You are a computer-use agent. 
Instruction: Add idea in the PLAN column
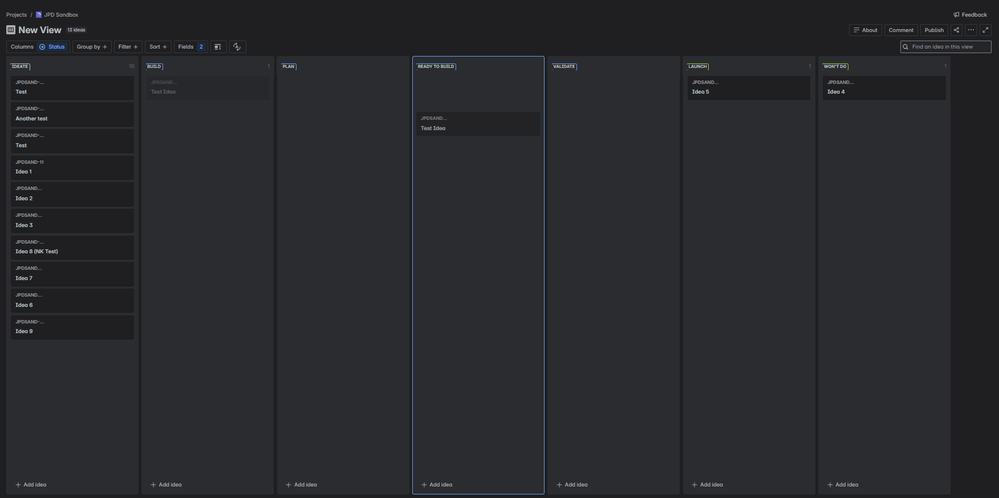coord(301,485)
